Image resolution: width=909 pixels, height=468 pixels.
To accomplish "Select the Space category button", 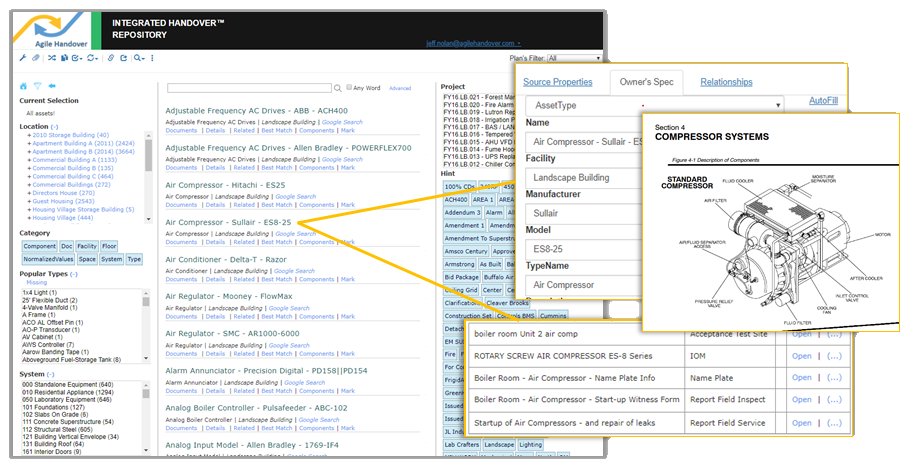I will (87, 259).
